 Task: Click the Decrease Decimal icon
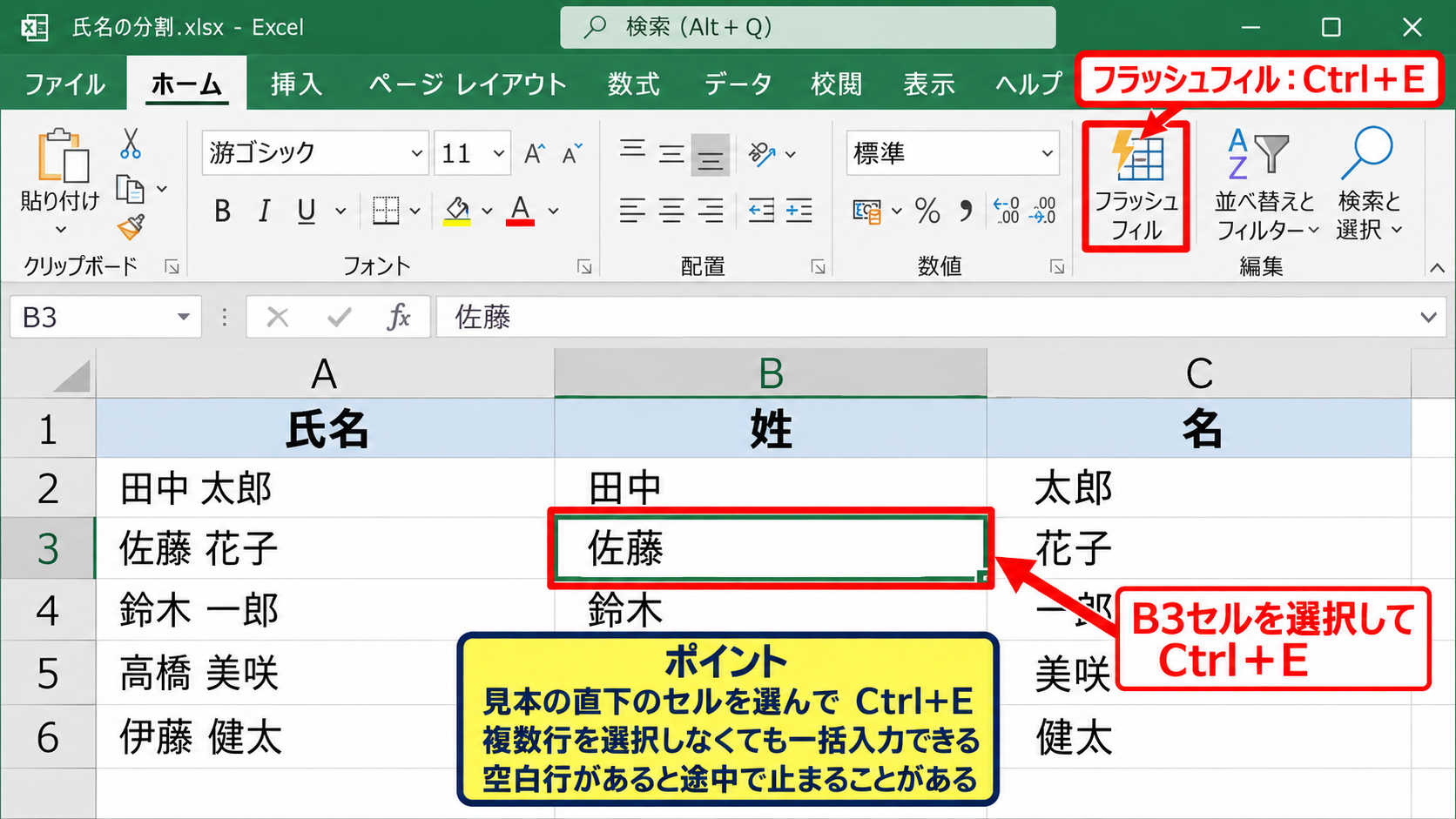click(1043, 210)
